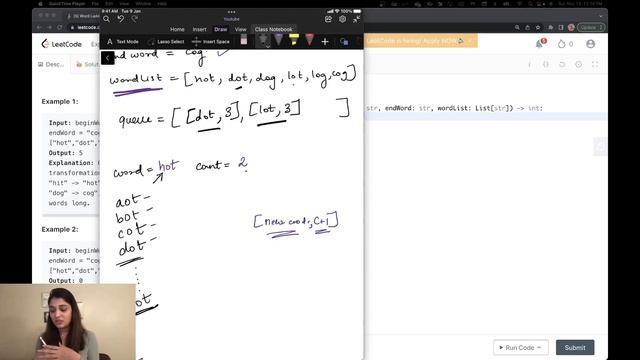
Task: Open Chrome profile avatar
Action: coord(571,27)
